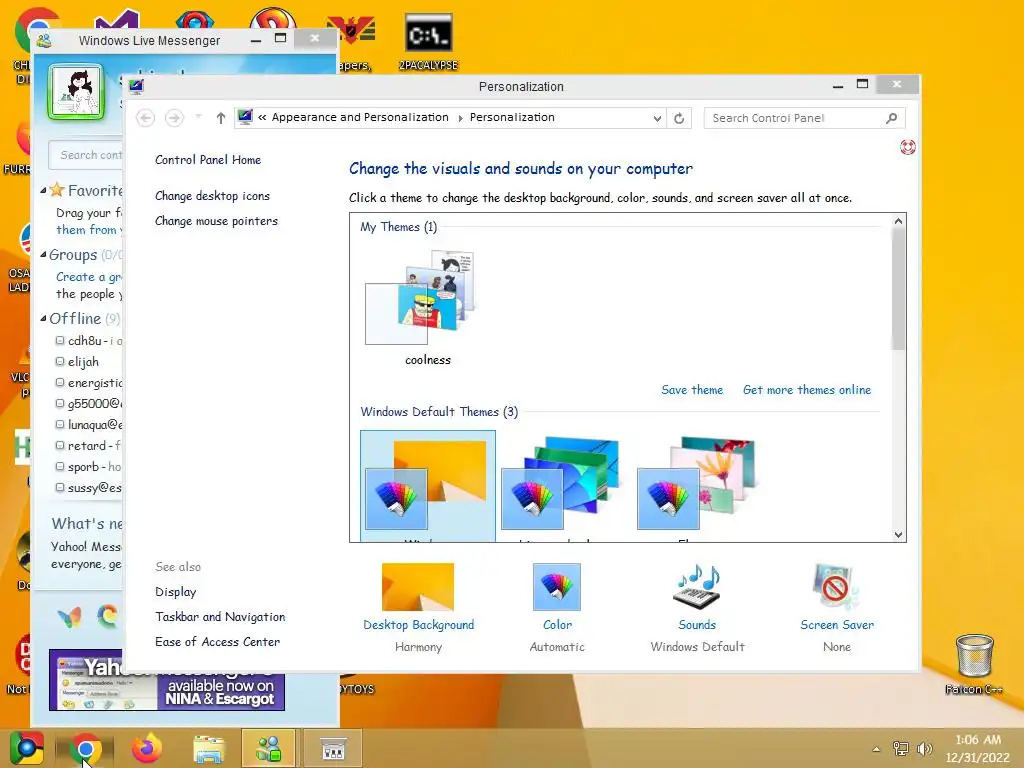Select offline contact cdh8u
This screenshot has width=1024, height=768.
pos(89,341)
